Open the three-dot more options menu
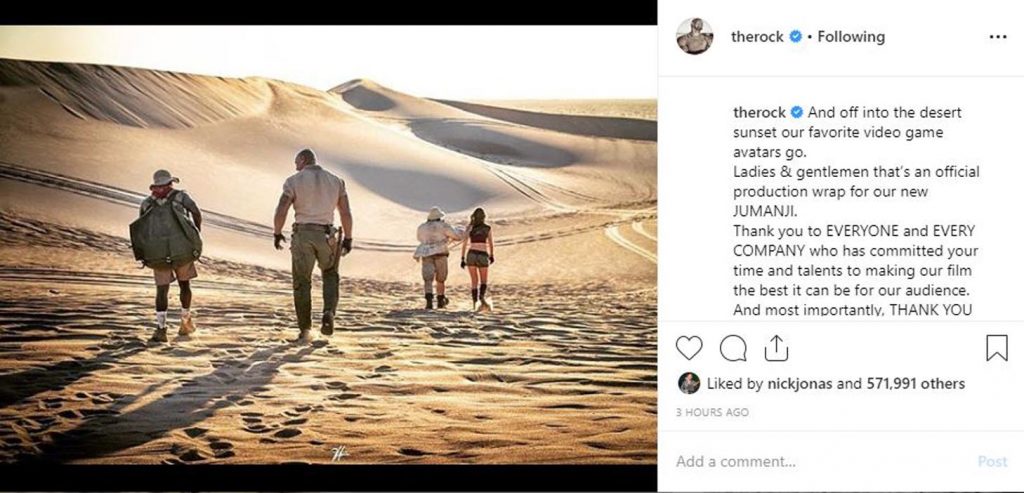 click(998, 37)
